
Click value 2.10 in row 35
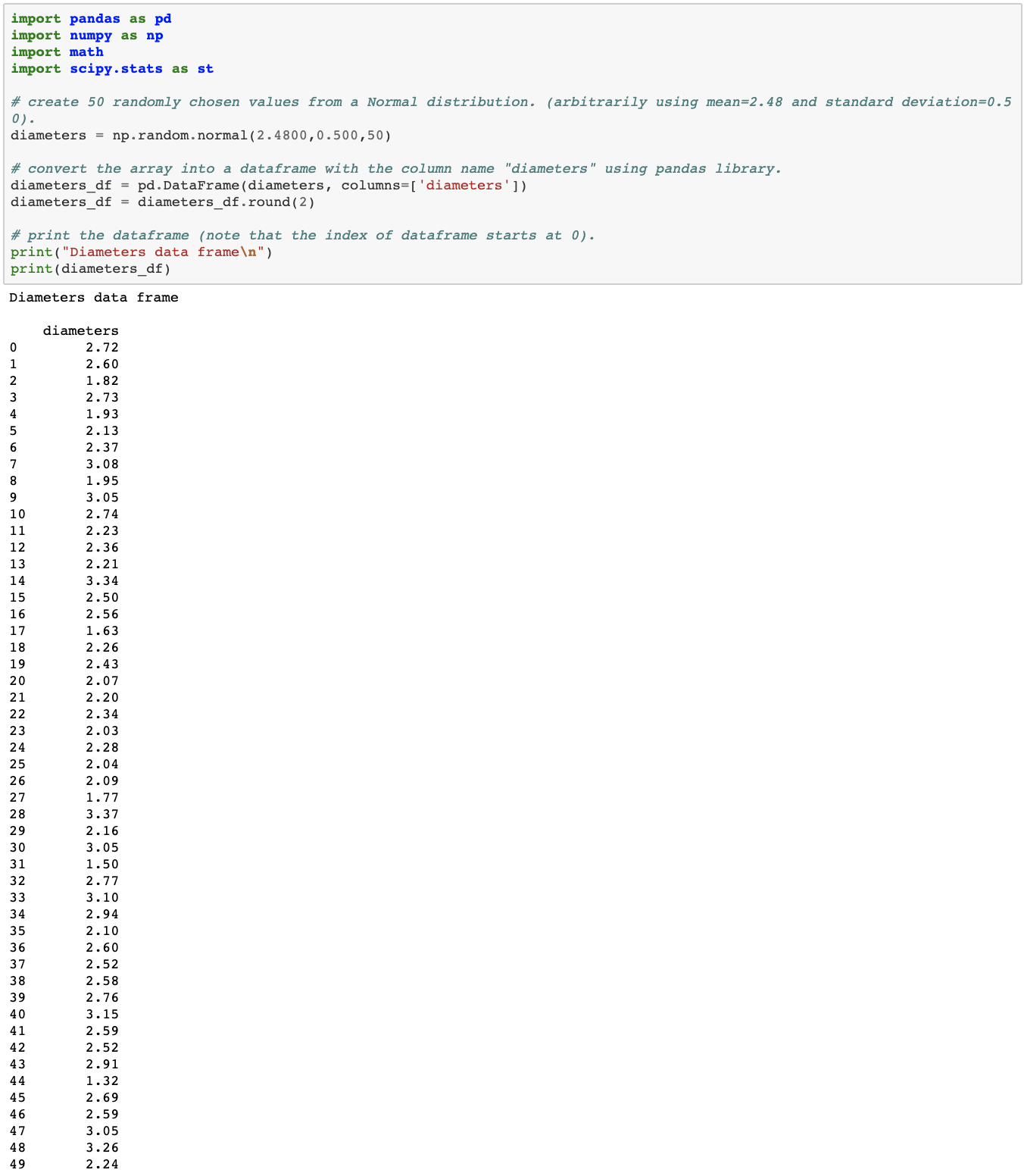(x=102, y=931)
